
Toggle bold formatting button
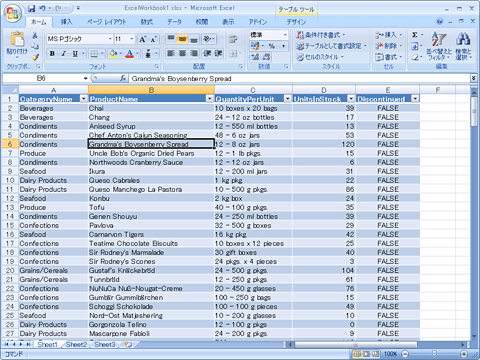tap(52, 53)
